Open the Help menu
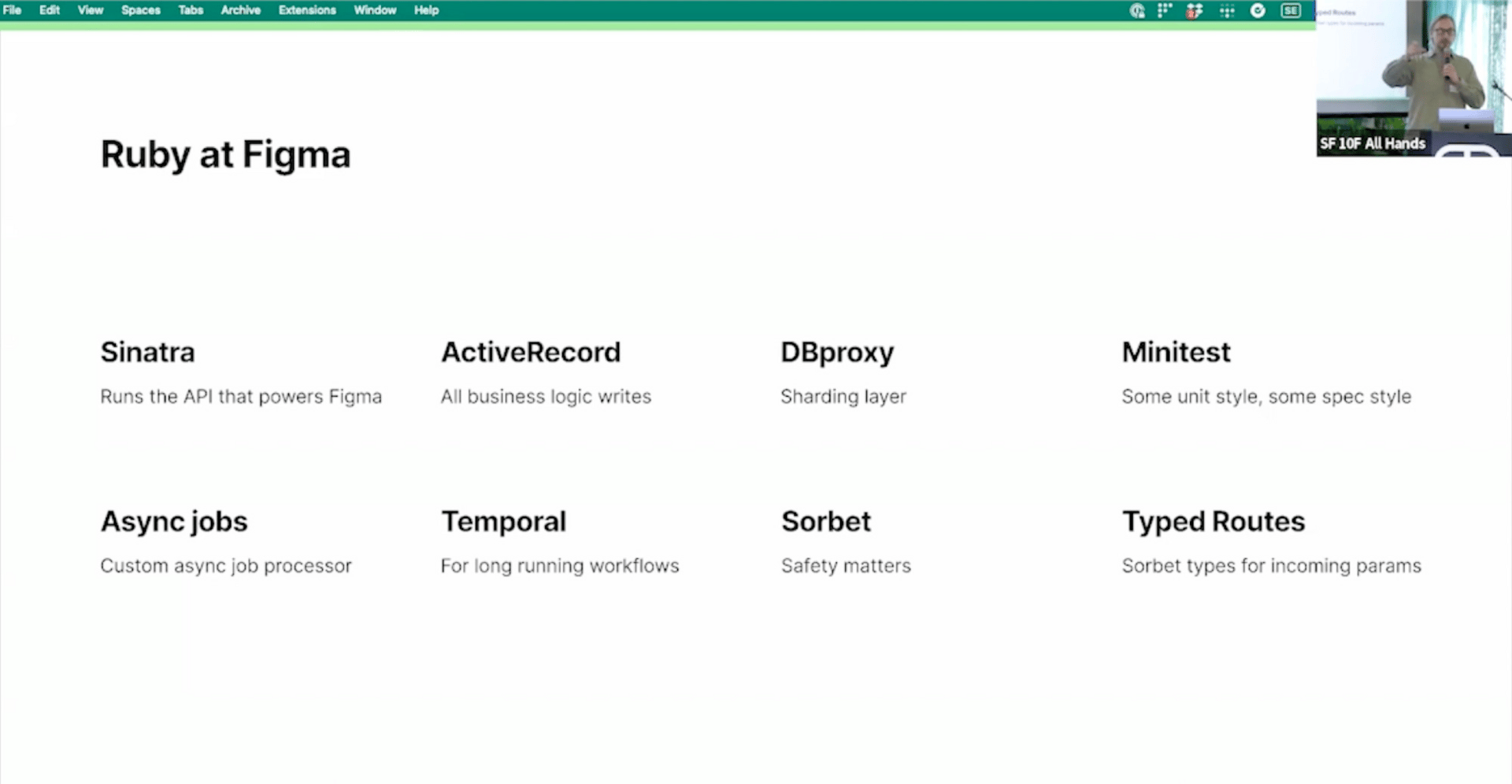The height and width of the screenshot is (784, 1512). [x=426, y=10]
